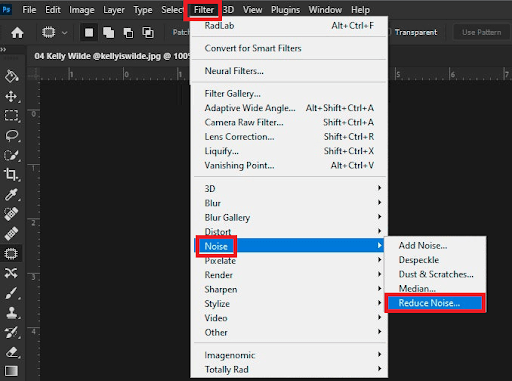
Task: Open the Image menu
Action: point(82,10)
